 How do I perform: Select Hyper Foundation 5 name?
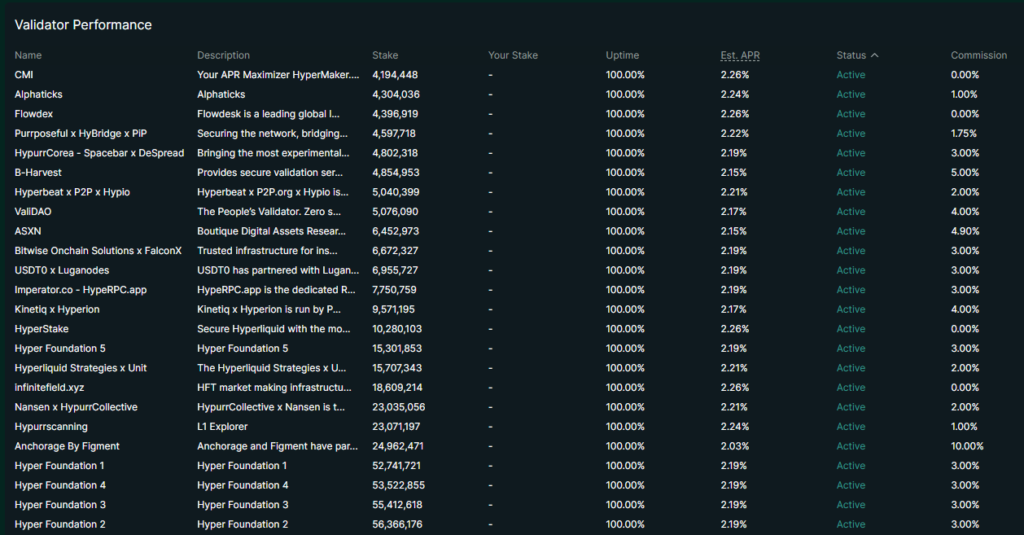[x=60, y=349]
